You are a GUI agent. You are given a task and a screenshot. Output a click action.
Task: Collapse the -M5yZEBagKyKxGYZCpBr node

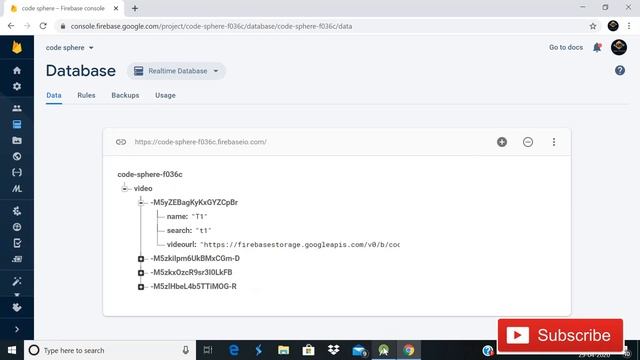click(x=141, y=202)
